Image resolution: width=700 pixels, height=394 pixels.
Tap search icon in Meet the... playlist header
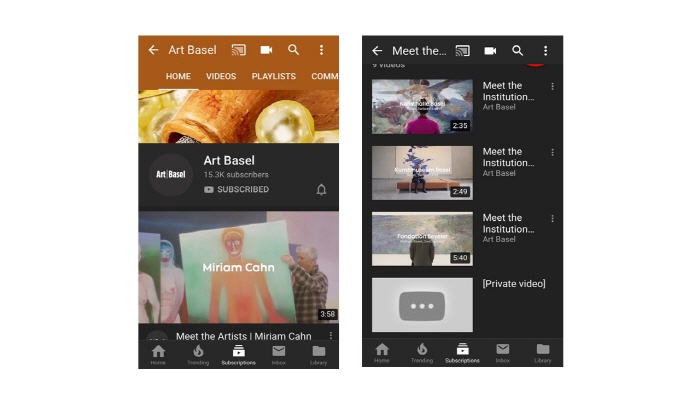[517, 51]
